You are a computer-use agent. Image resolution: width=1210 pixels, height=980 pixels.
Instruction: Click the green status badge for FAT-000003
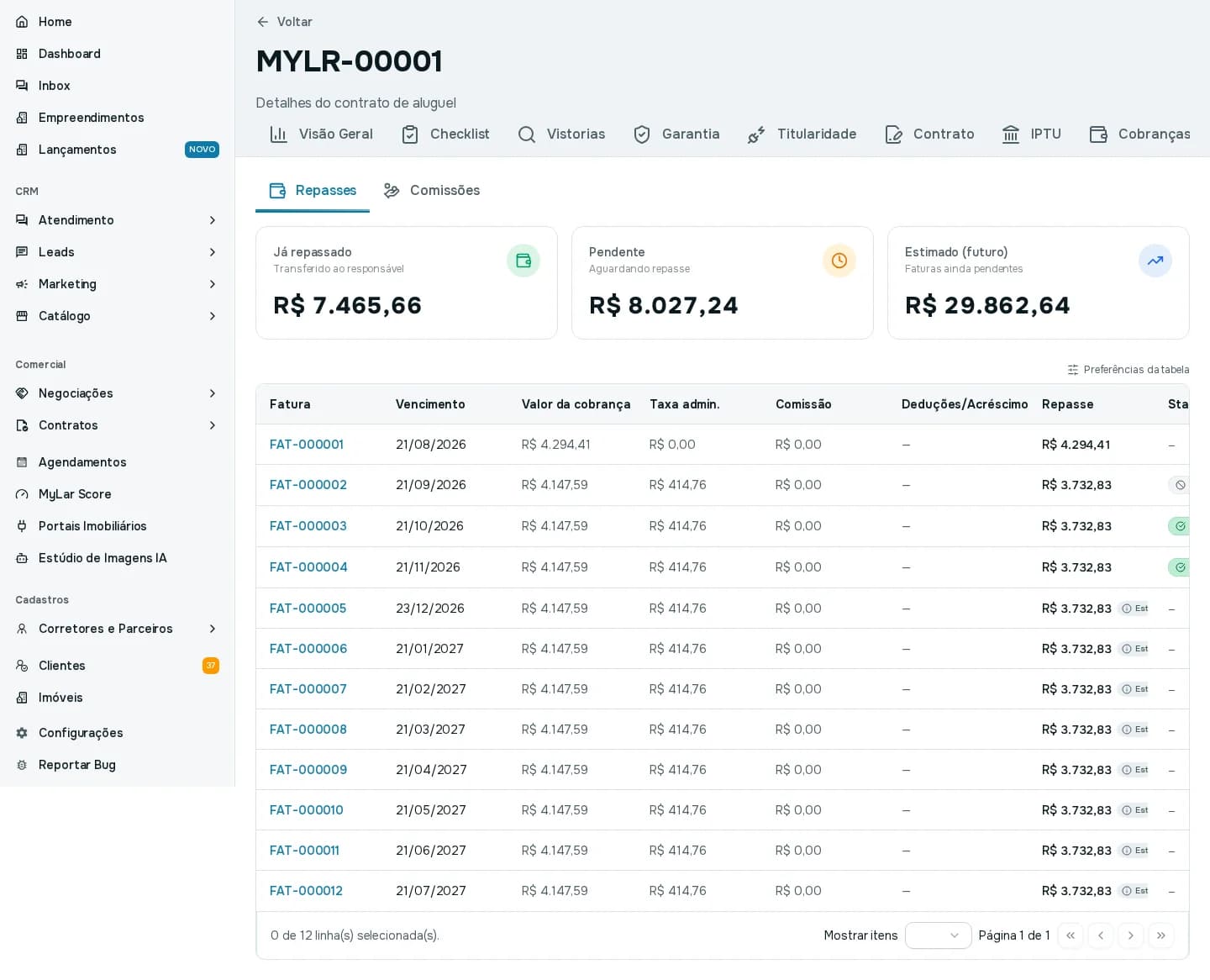(x=1179, y=526)
